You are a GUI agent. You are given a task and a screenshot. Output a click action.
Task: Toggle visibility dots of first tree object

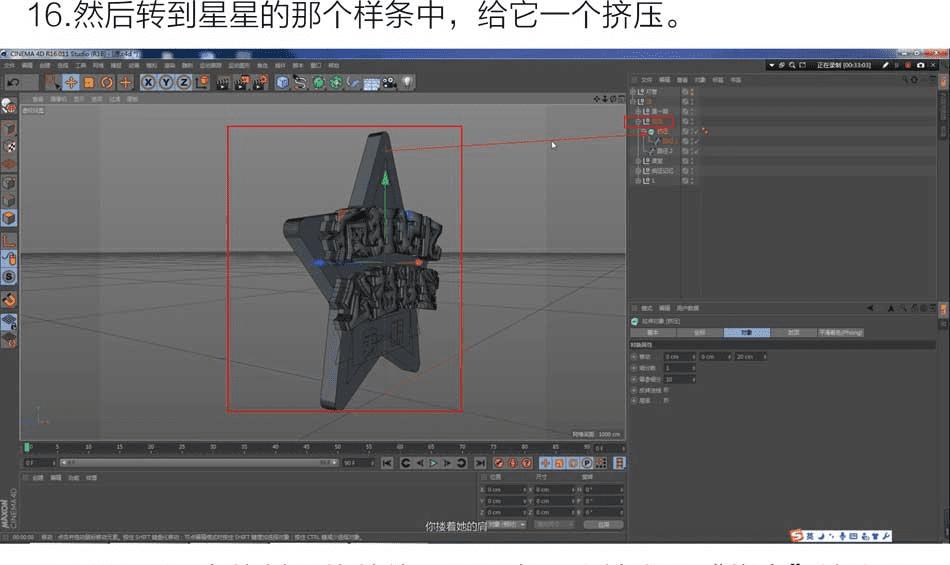692,92
